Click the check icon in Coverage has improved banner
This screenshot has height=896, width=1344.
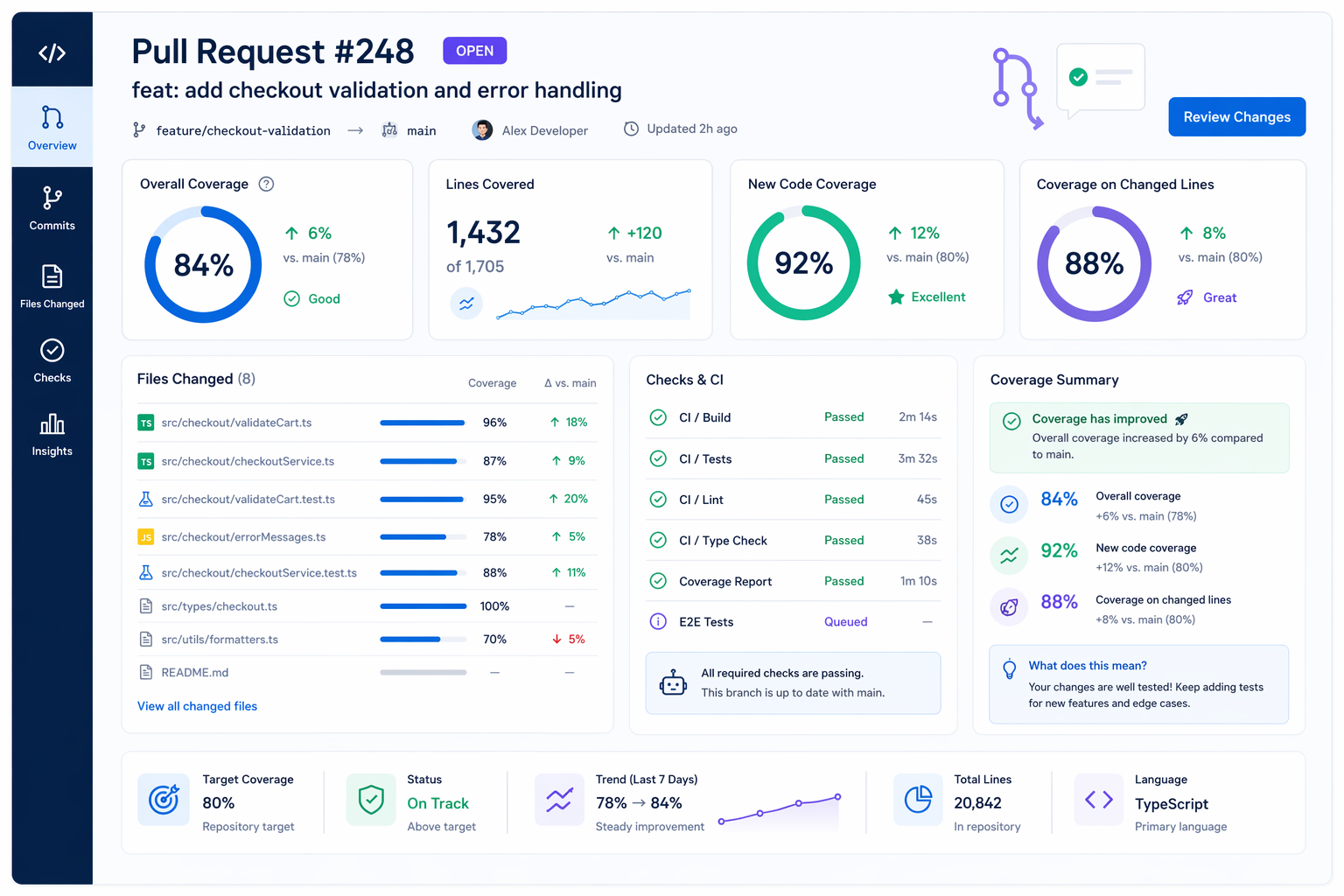pos(1011,421)
